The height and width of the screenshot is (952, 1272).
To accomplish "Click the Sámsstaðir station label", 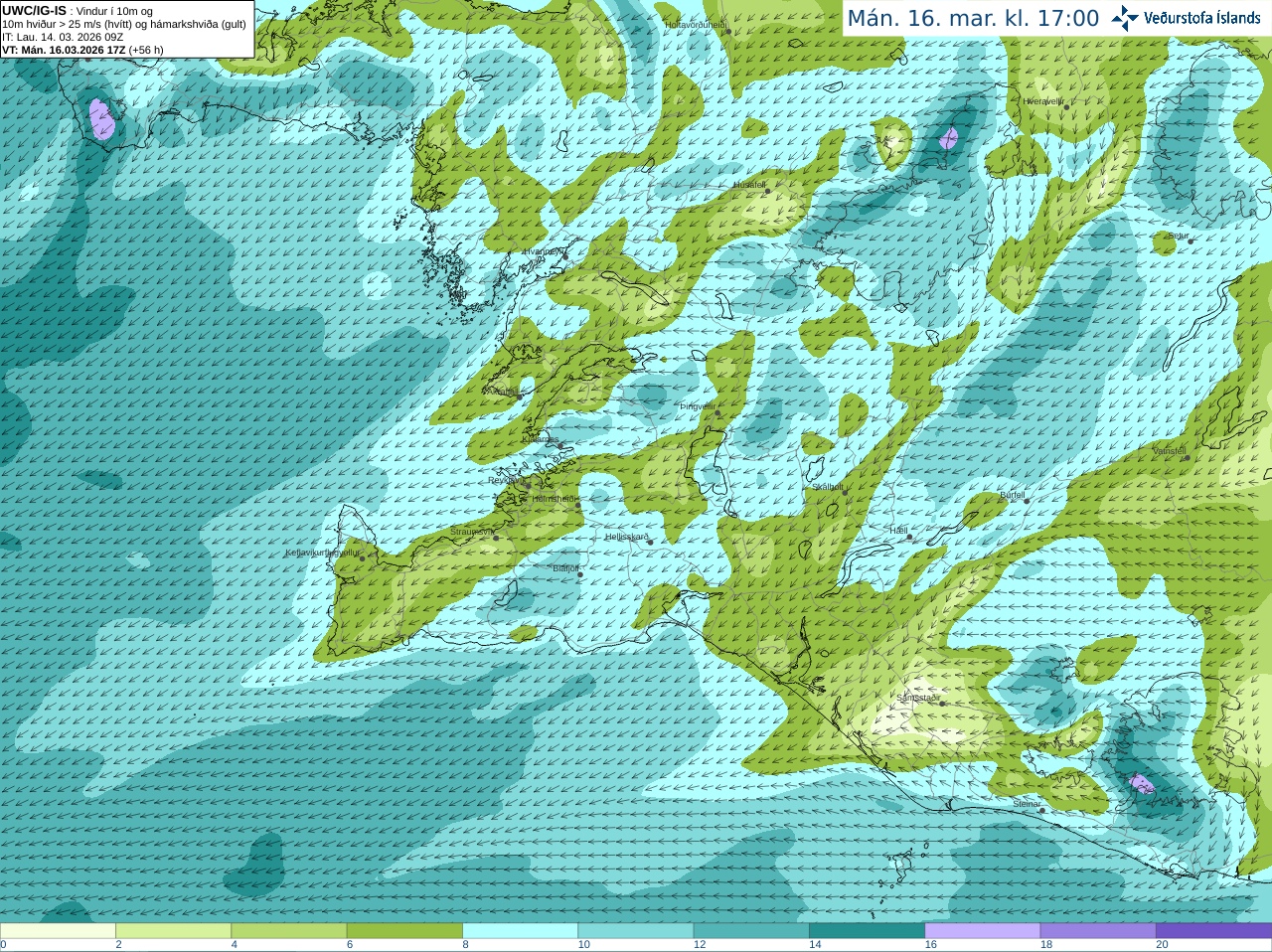I will click(917, 698).
